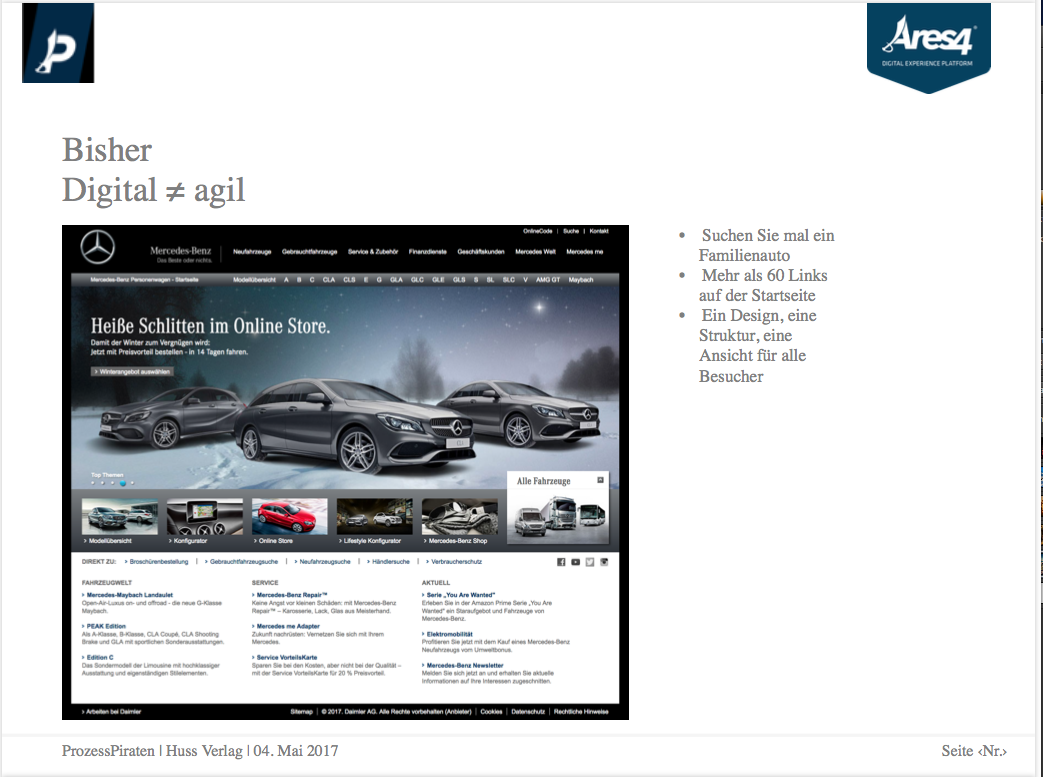Open Mercedes me Adapter link
The height and width of the screenshot is (777, 1043).
(x=288, y=626)
